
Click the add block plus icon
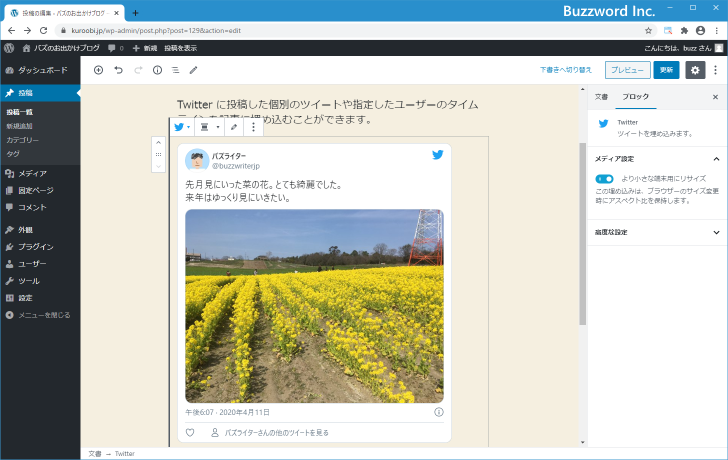(x=98, y=70)
